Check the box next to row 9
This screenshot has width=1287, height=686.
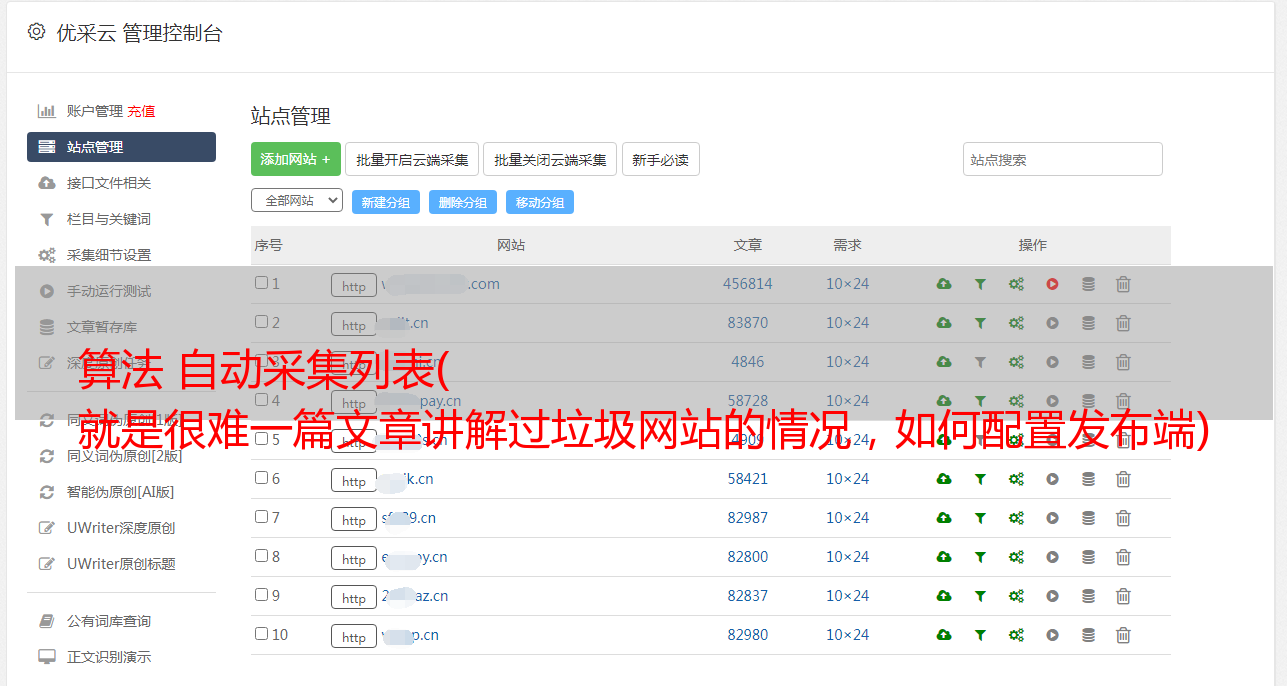tap(262, 595)
